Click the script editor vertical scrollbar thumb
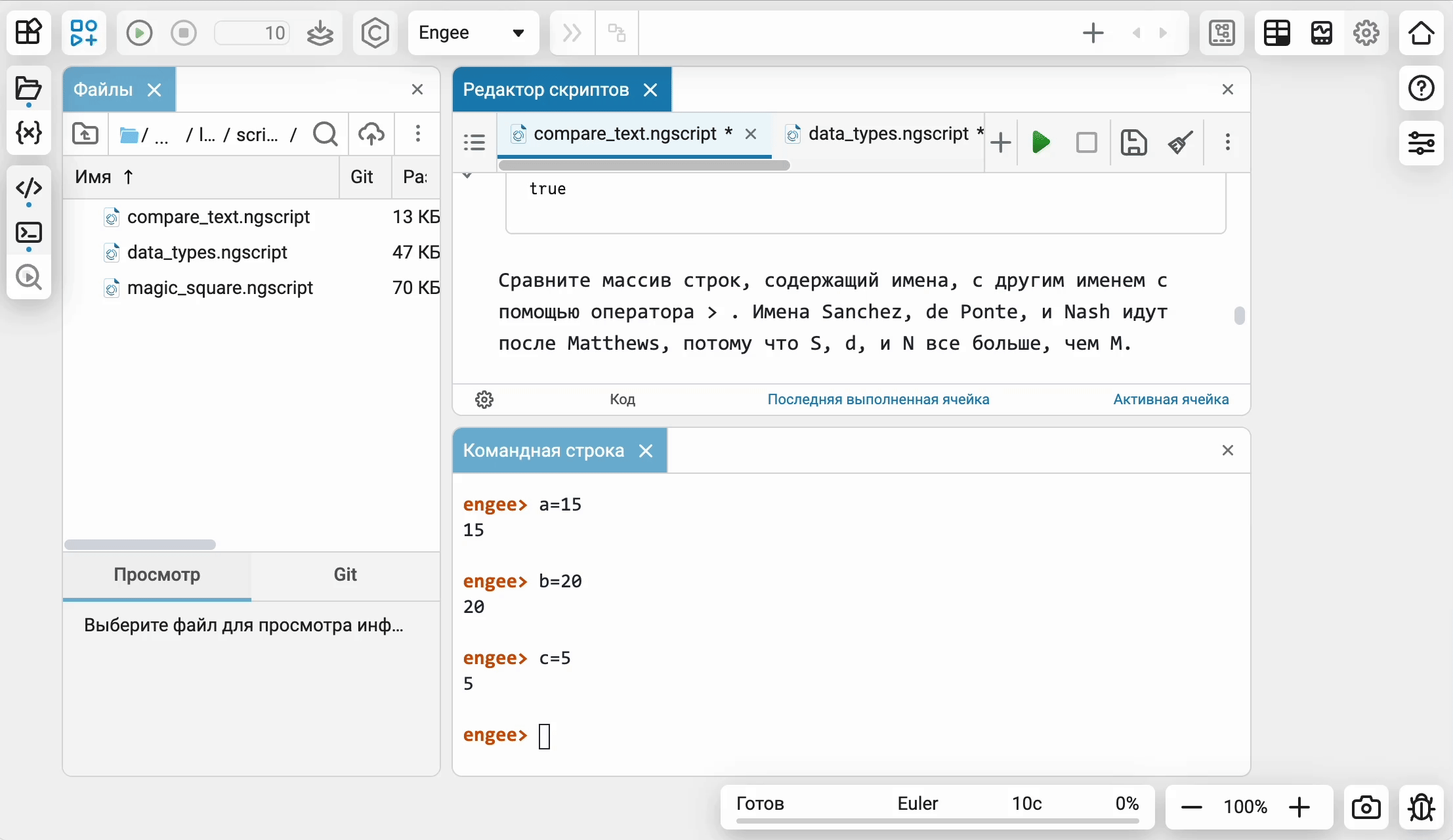The height and width of the screenshot is (840, 1453). click(x=1239, y=316)
